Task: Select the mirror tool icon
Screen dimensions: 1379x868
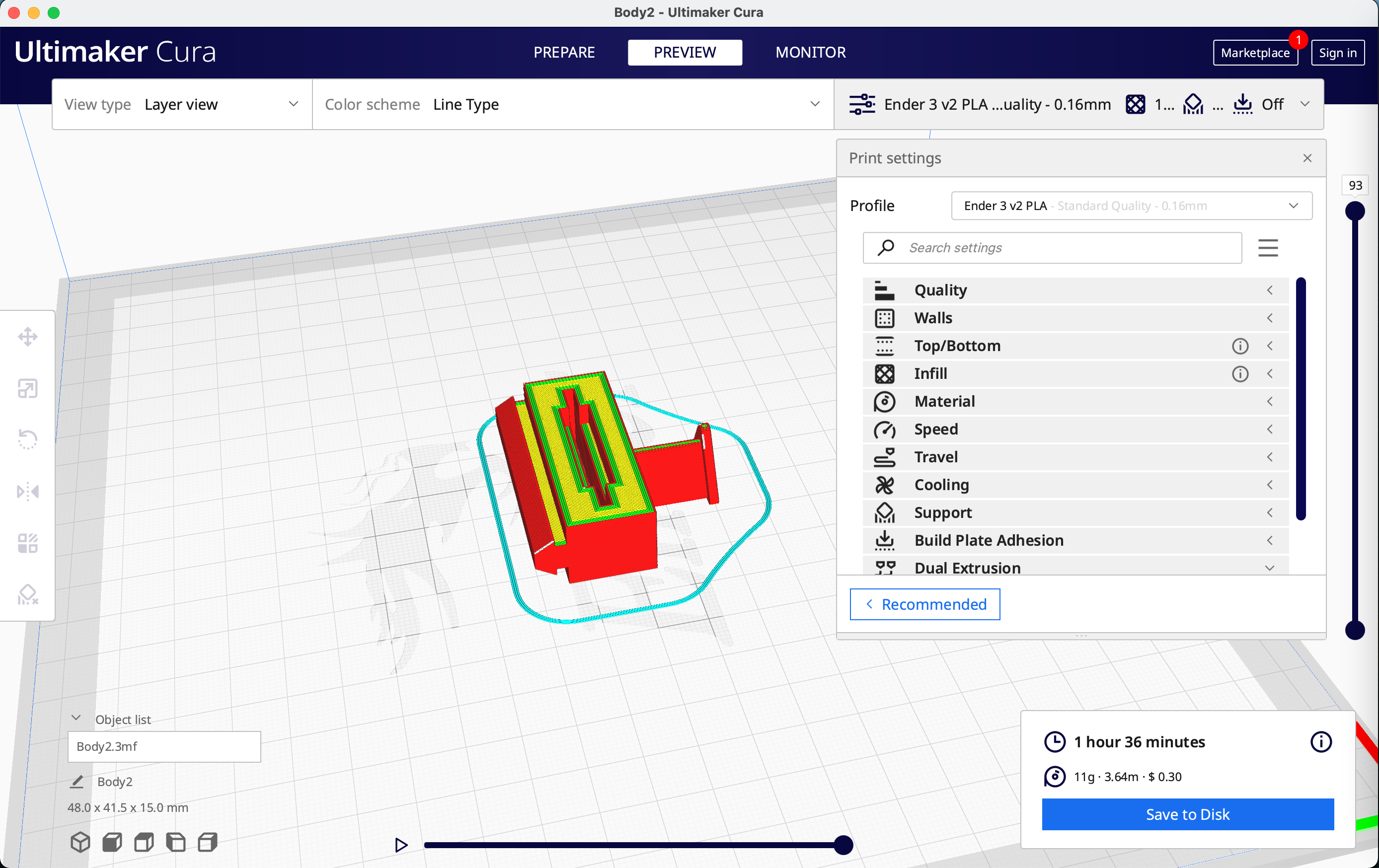Action: 28,492
